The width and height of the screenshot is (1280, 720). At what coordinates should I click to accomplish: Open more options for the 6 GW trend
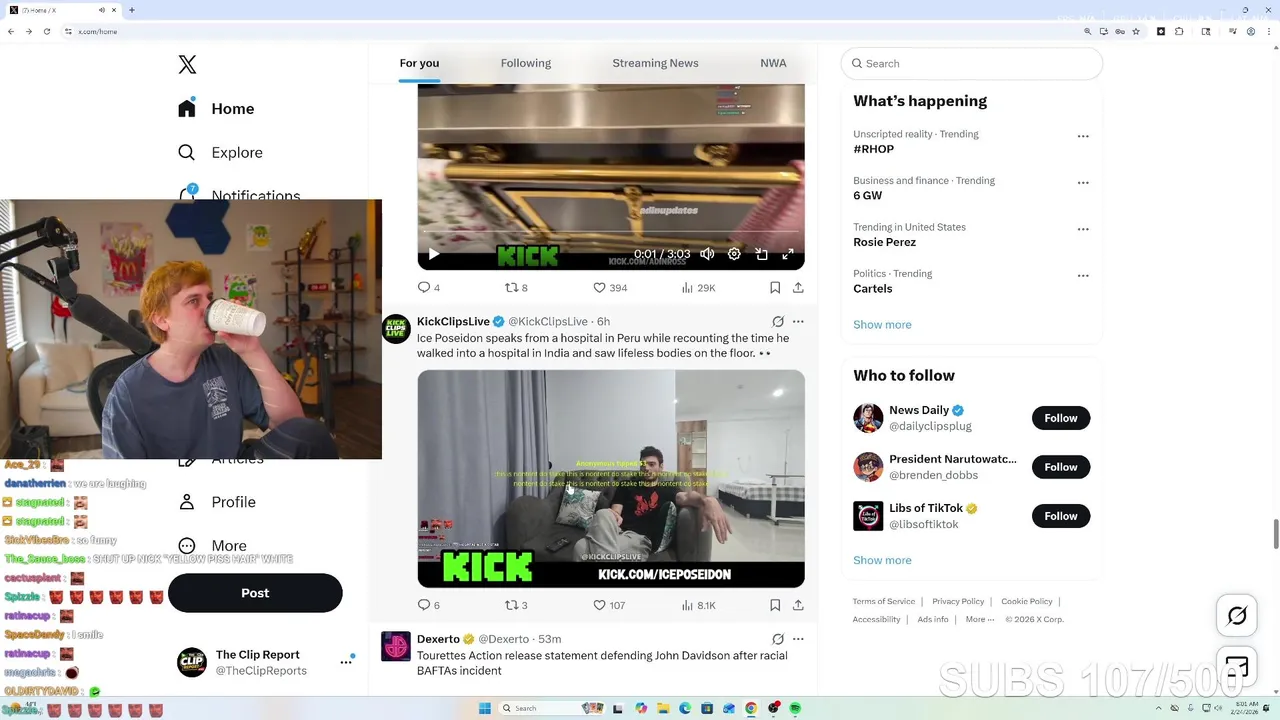point(1083,183)
